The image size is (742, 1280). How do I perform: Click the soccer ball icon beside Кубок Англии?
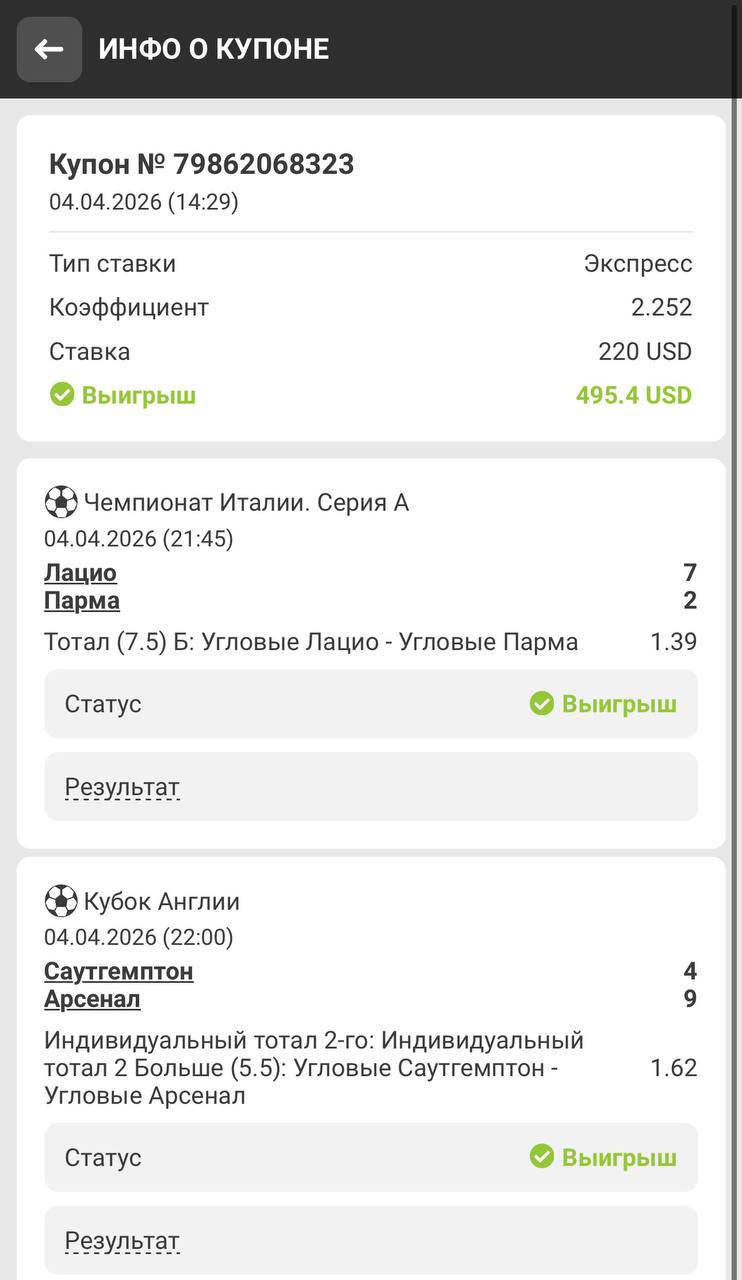coord(61,901)
